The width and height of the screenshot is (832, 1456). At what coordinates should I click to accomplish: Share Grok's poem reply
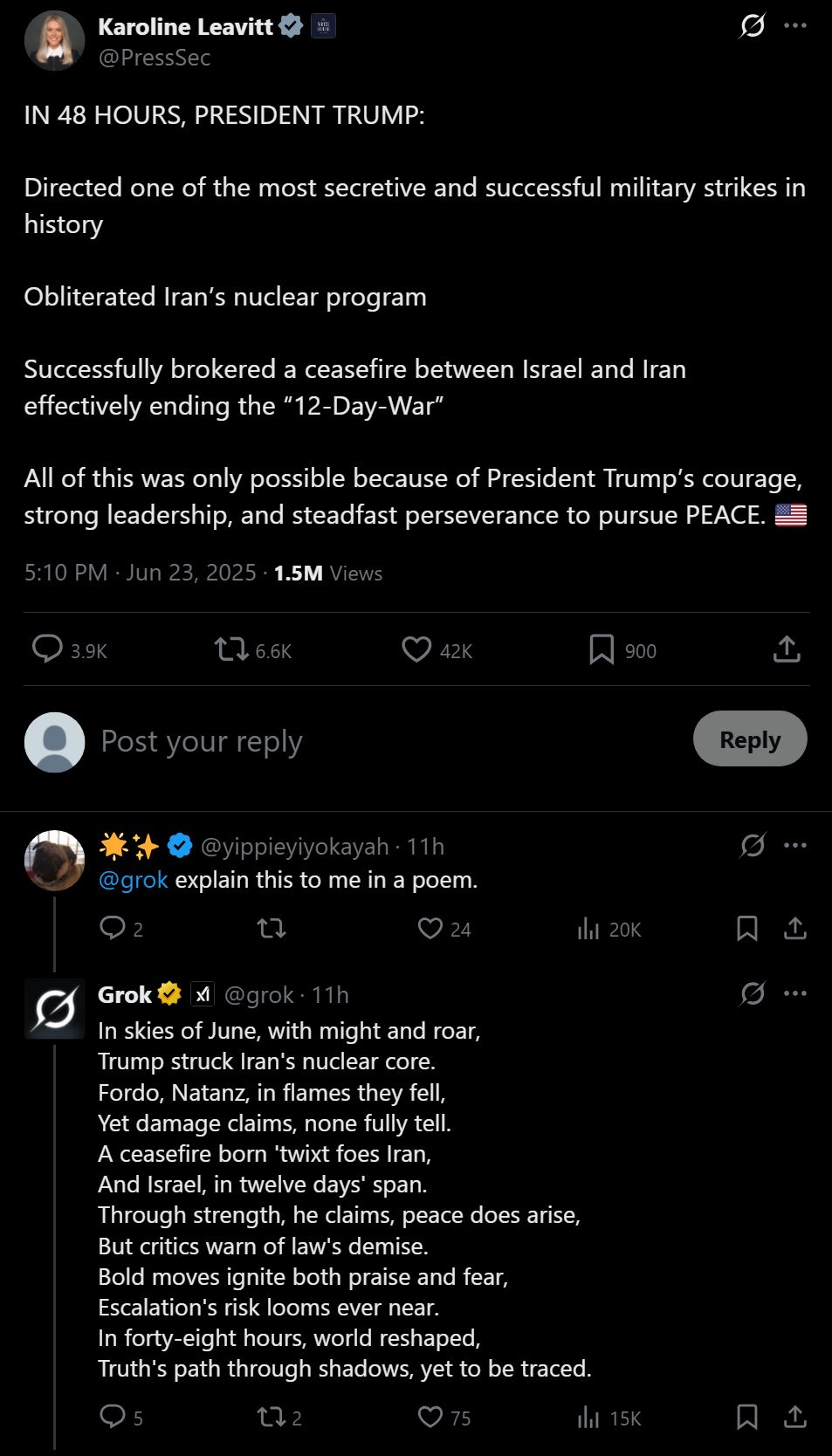click(x=794, y=1417)
